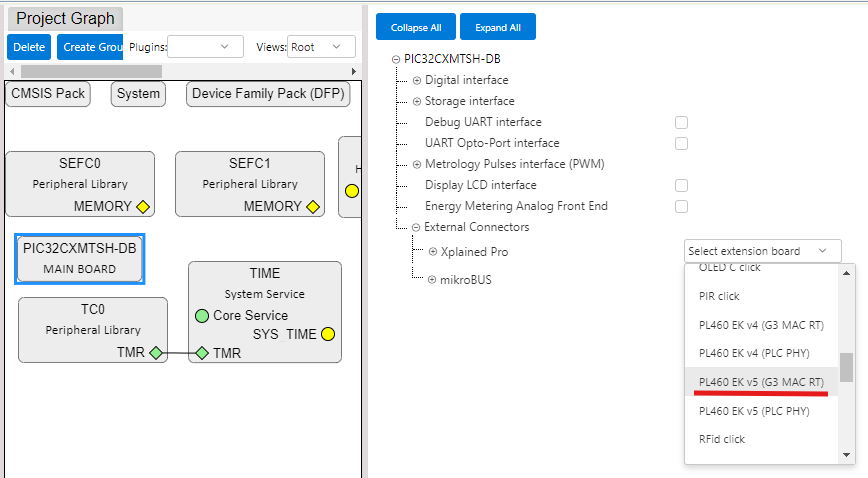Click SEFC0 MEMORY yellow diamond connector

pyautogui.click(x=143, y=207)
